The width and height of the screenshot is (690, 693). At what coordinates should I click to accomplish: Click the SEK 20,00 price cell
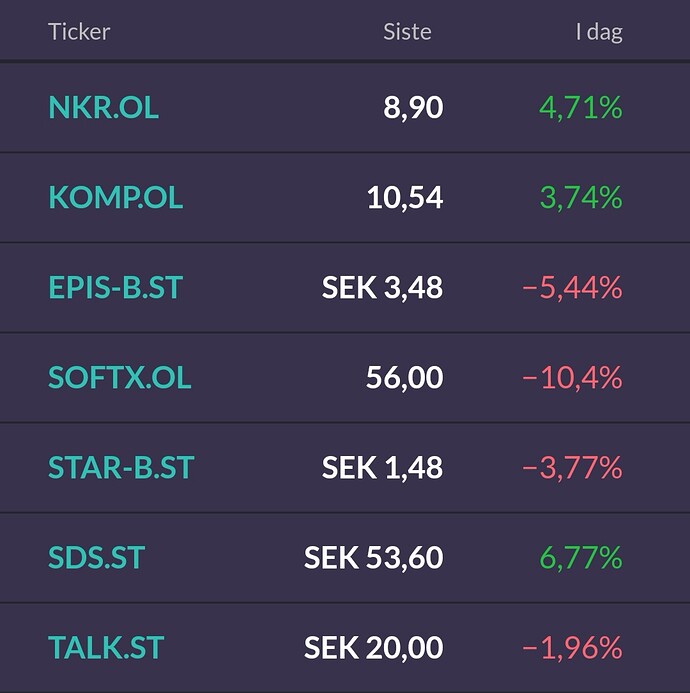coord(374,648)
